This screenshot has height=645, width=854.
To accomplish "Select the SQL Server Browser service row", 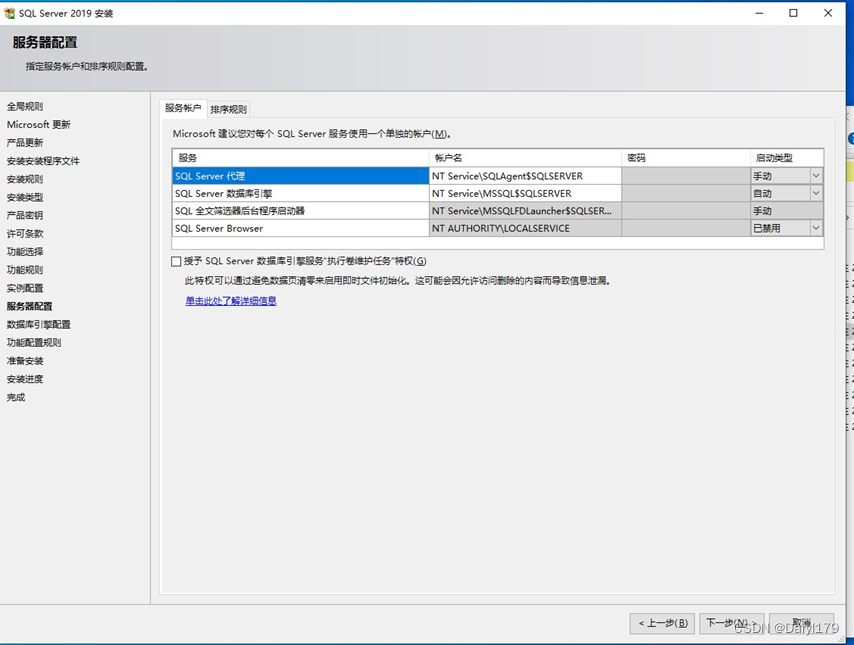I will click(301, 228).
